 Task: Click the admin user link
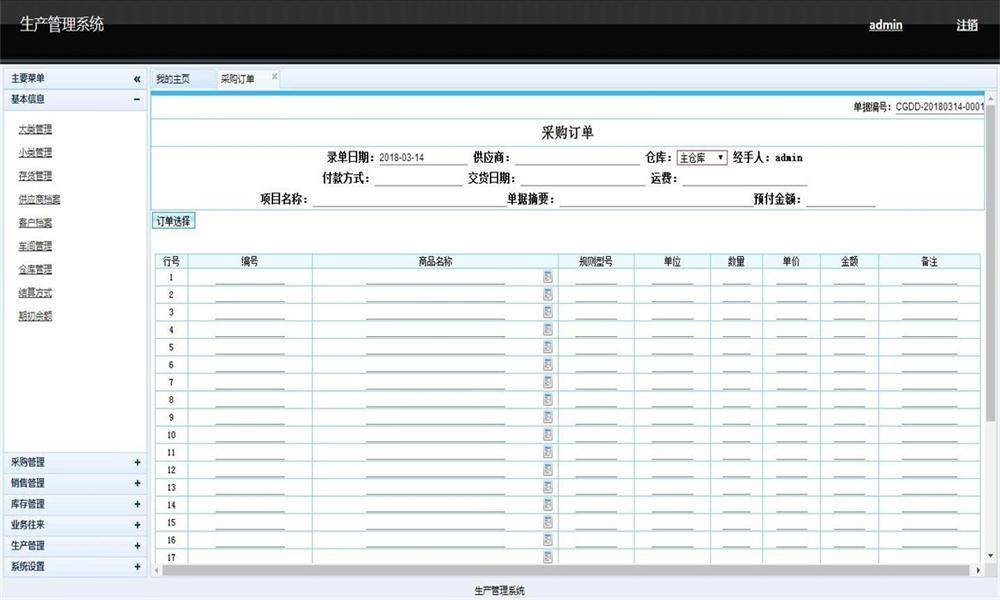885,25
